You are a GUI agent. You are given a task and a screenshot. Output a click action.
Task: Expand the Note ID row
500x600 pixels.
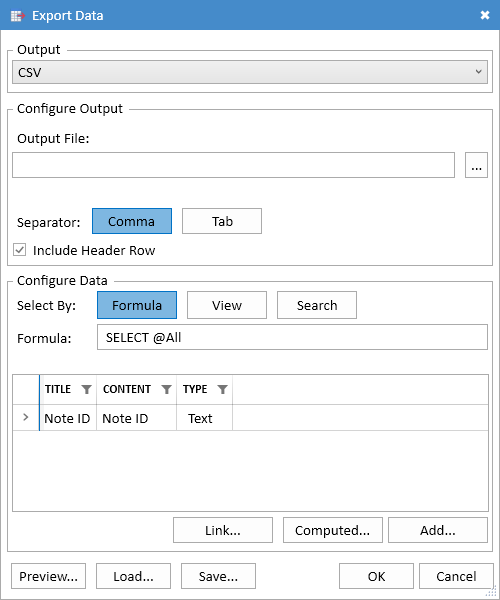(26, 417)
